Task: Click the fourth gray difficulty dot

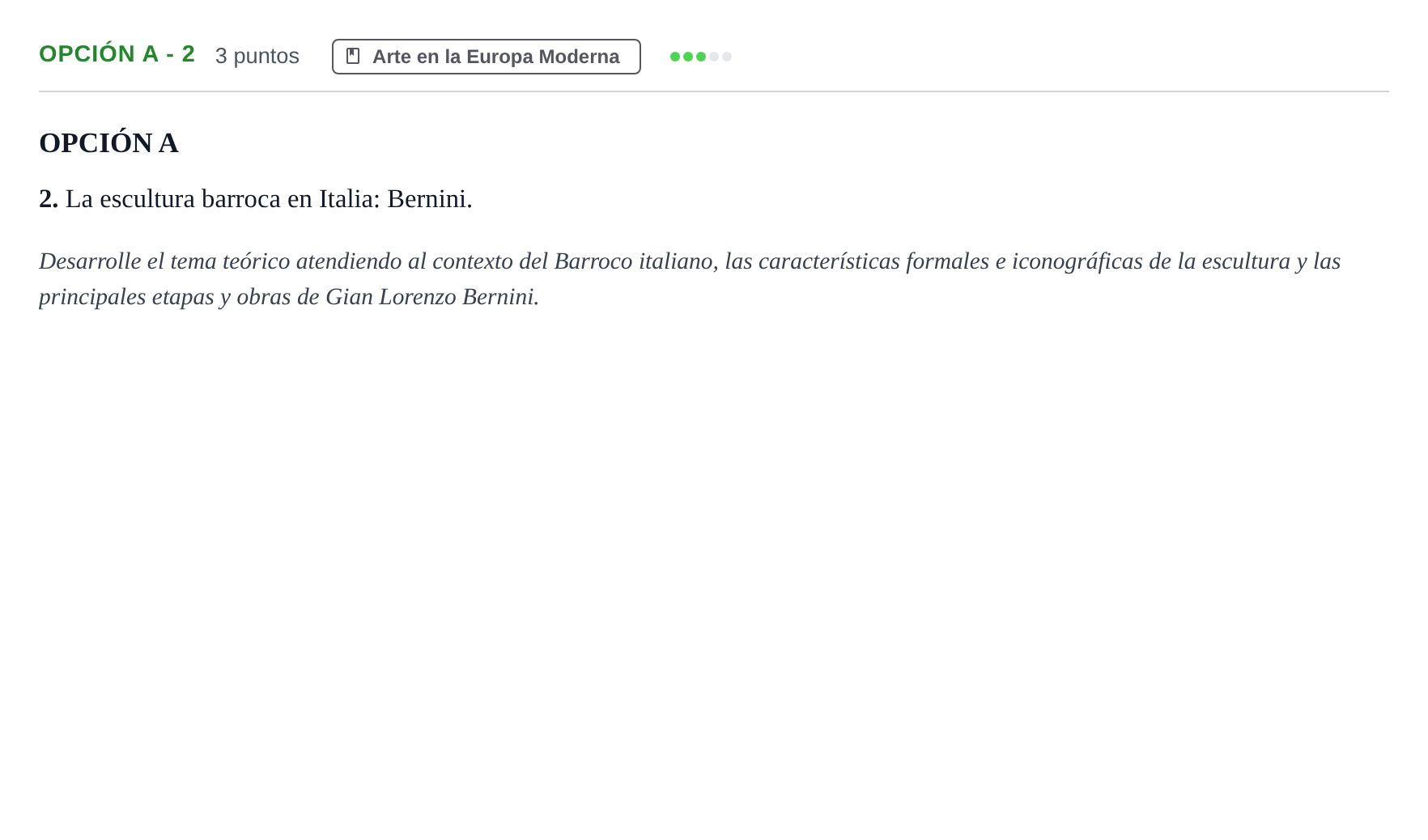Action: 714,57
